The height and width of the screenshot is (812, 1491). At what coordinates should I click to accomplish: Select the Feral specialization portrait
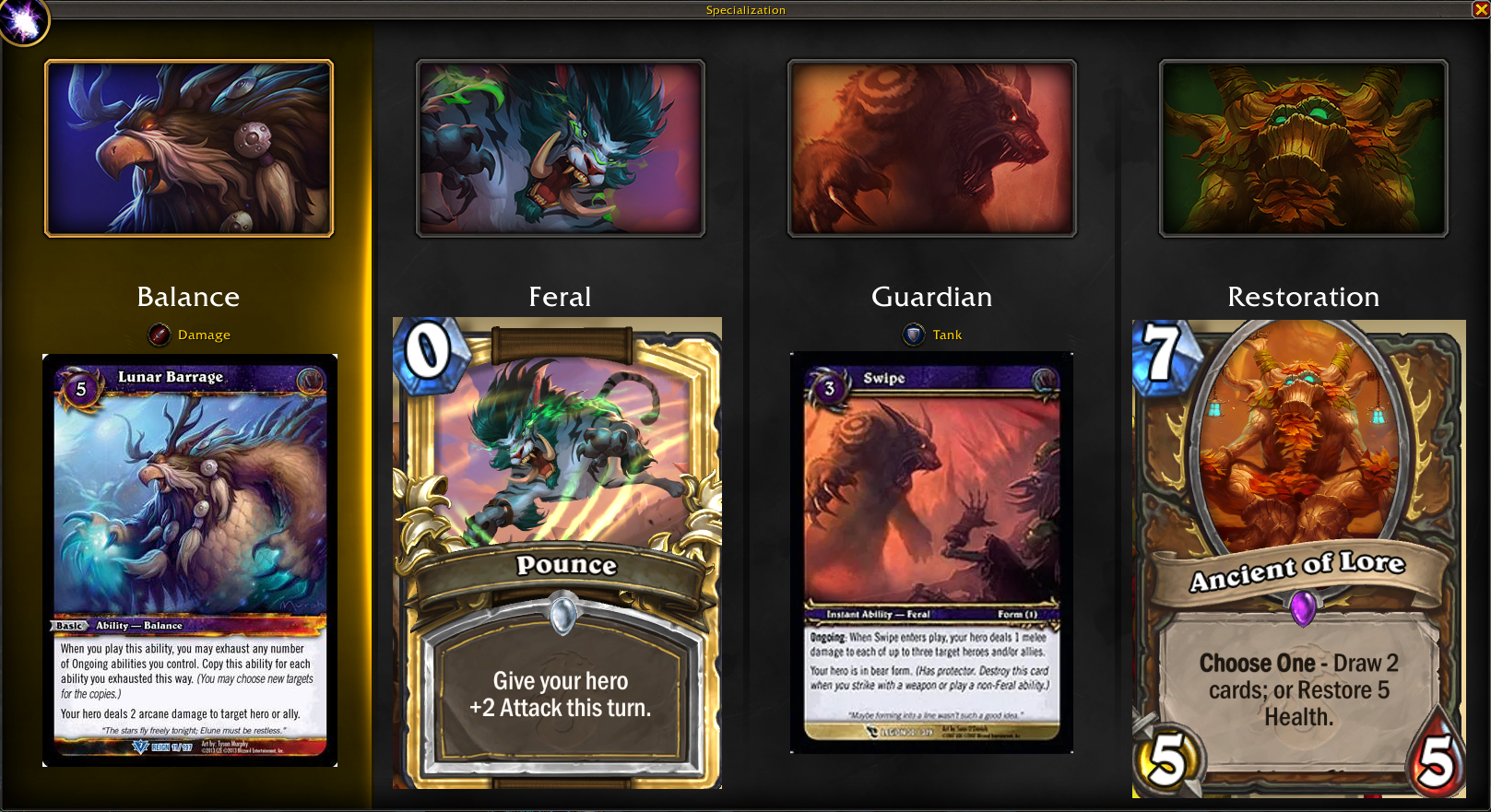coord(561,148)
